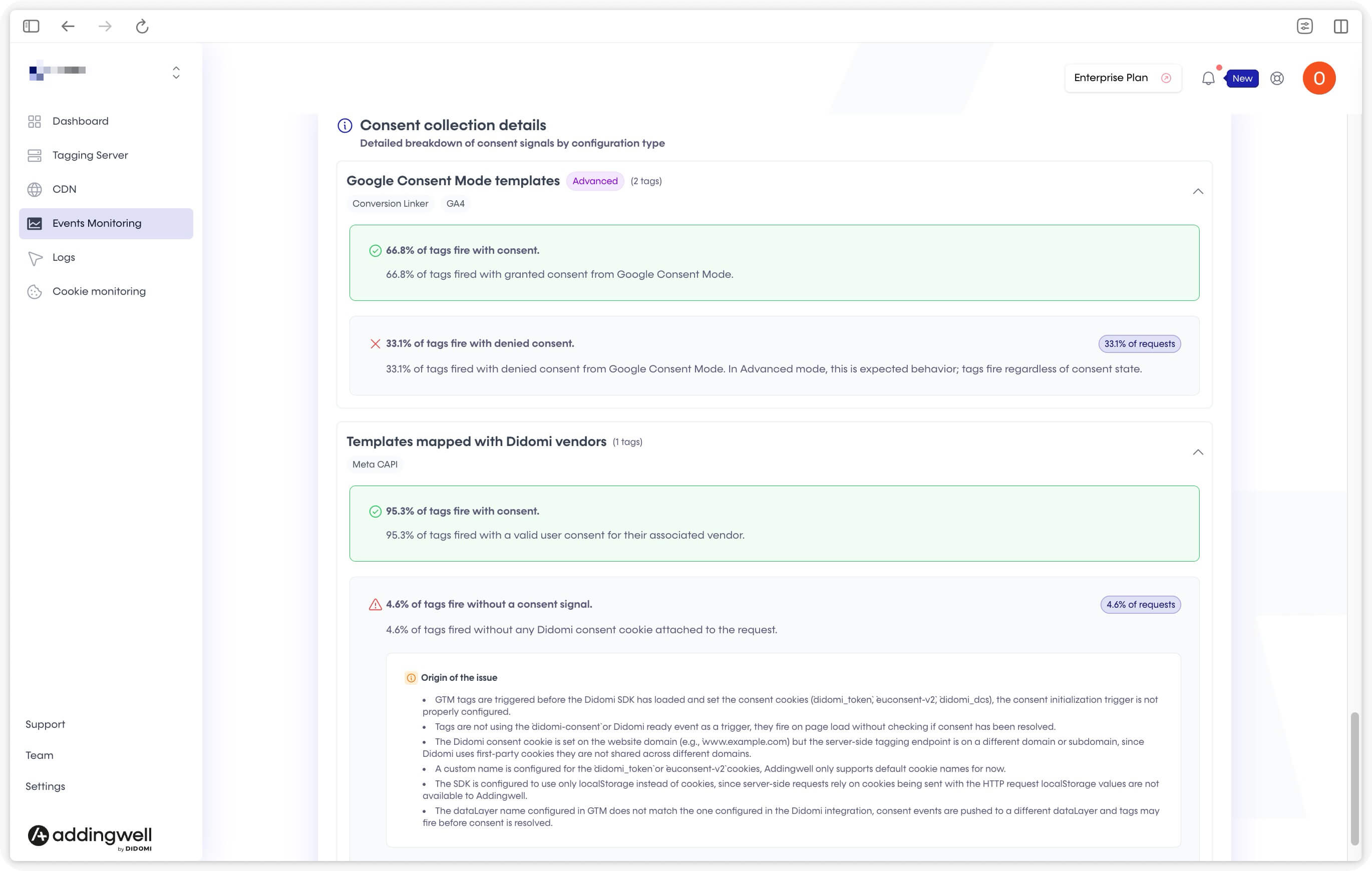Click the GA4 tag chip
Screen dimensions: 1372x871
tap(455, 203)
